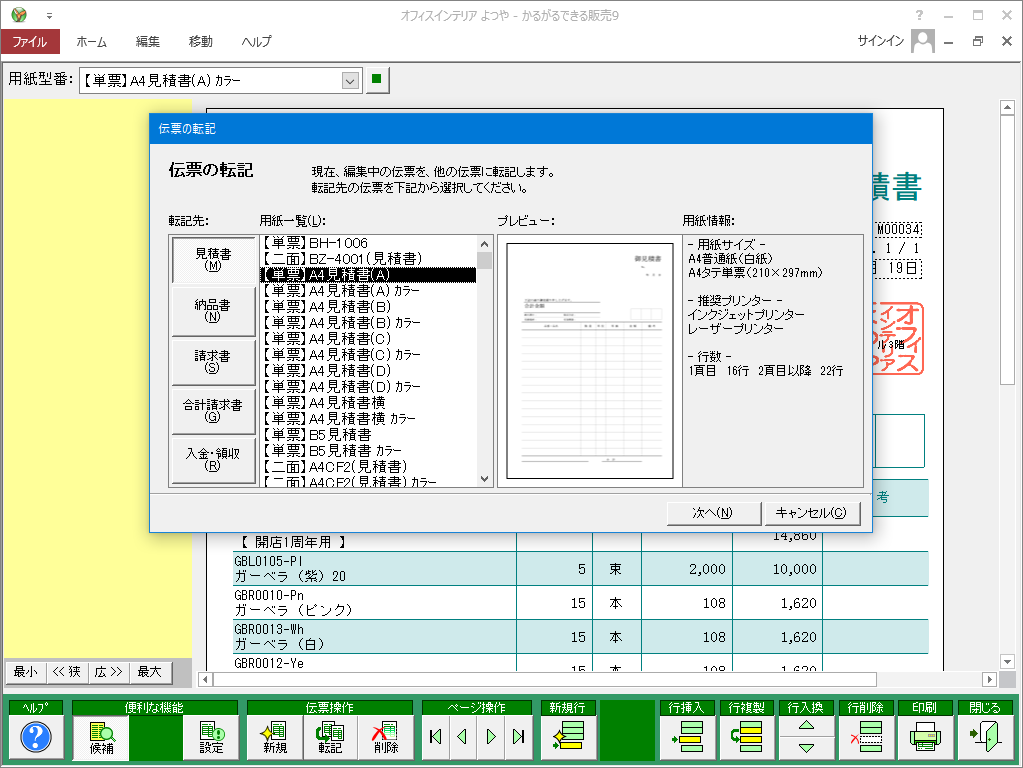
Task: Click the GBL0105-PI ガーベラ(紫) item cell
Action: point(374,569)
